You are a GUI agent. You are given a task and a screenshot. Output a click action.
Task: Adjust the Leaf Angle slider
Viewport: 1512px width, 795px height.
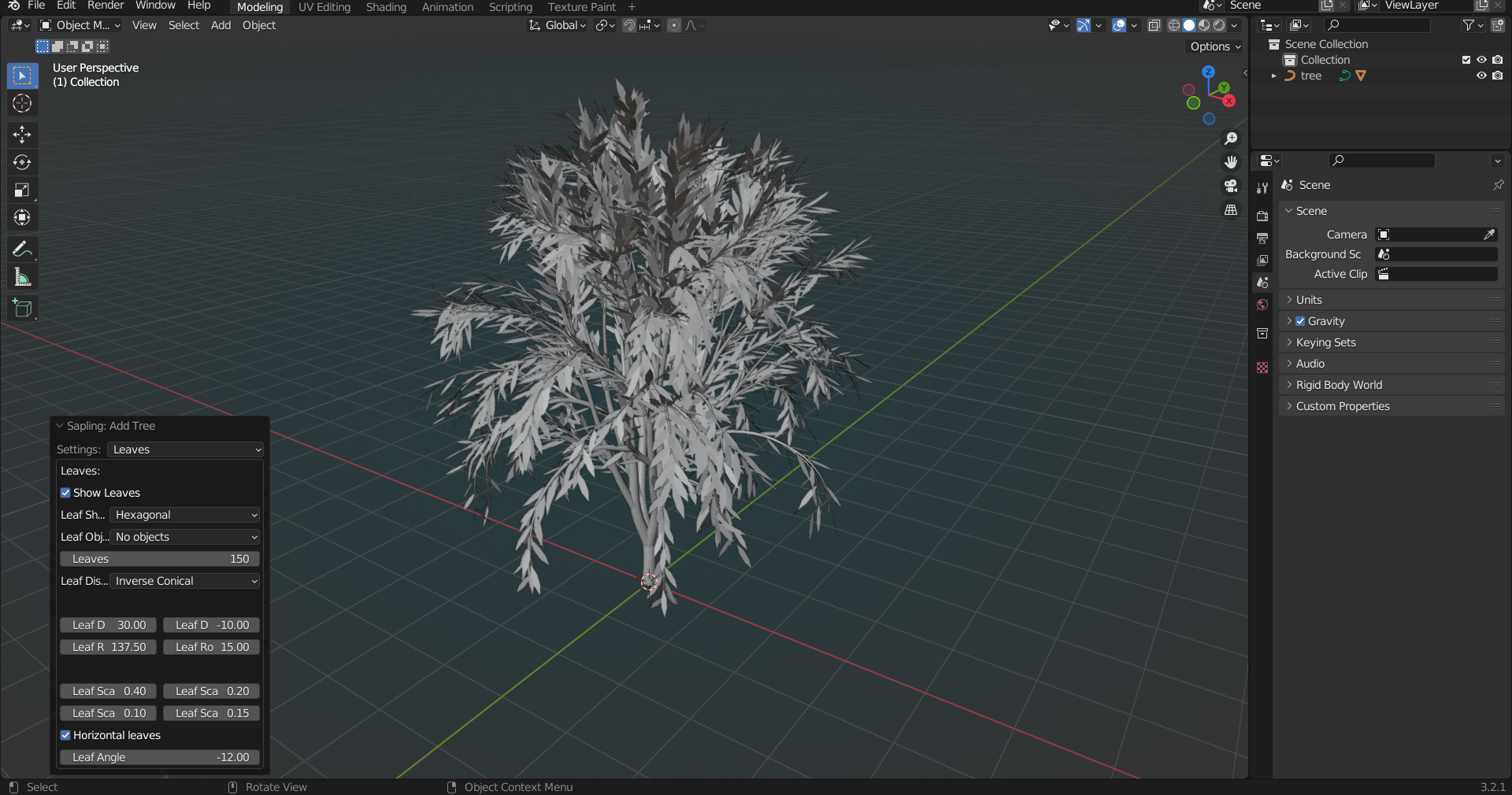160,757
